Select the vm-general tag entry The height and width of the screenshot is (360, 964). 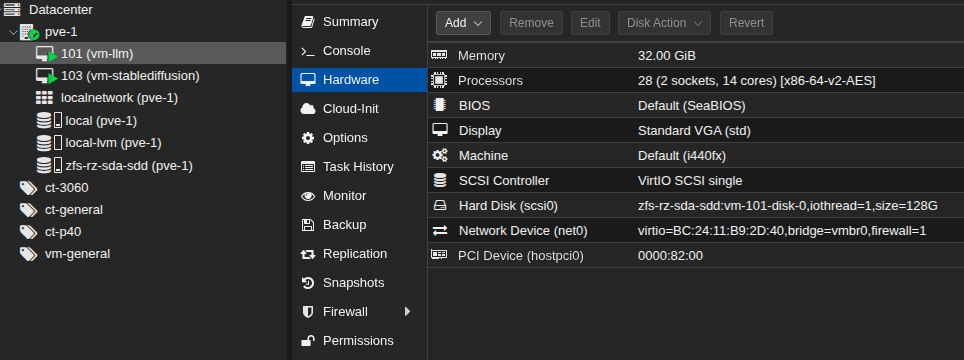click(77, 254)
